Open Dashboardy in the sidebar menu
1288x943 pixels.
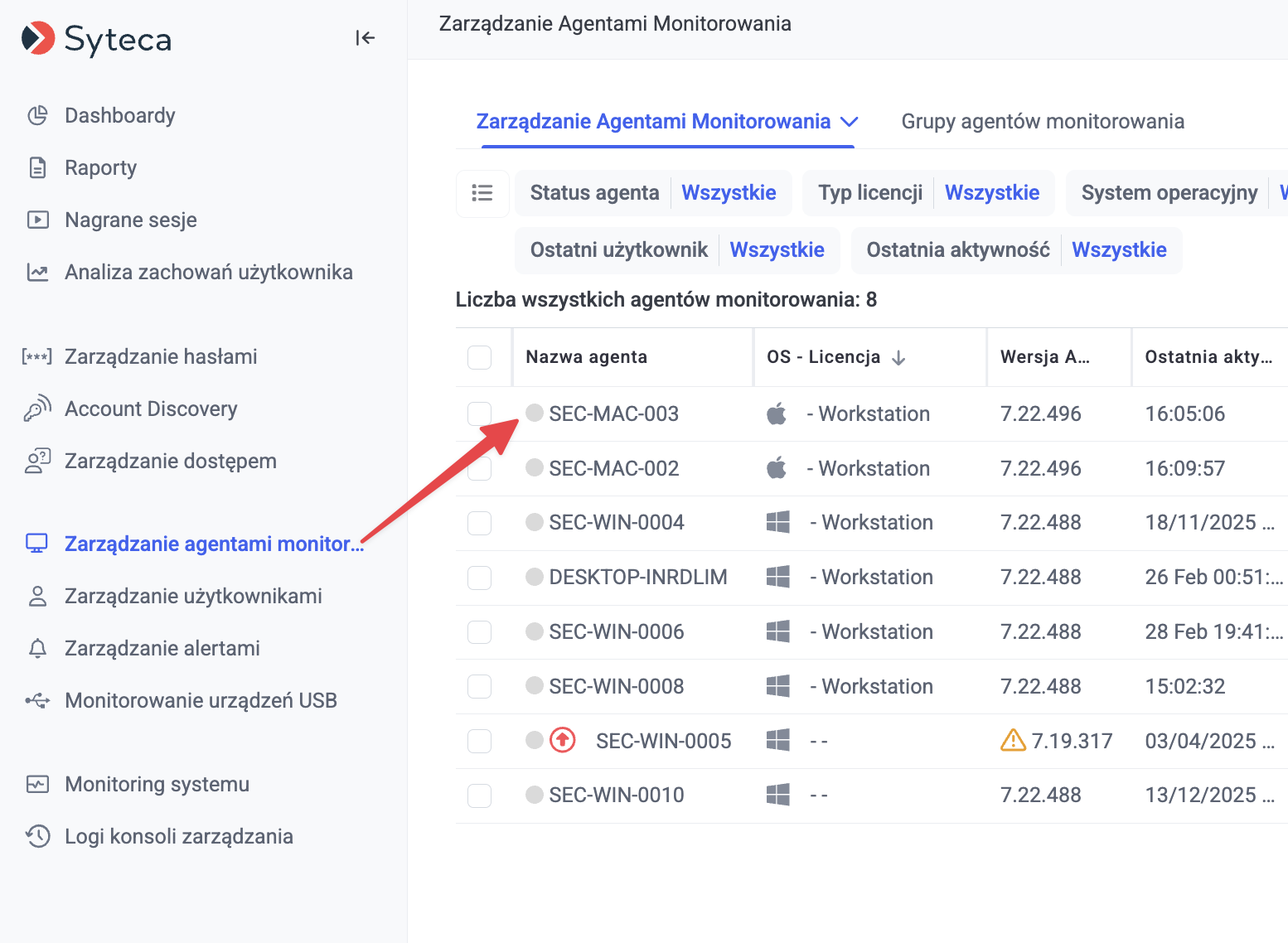click(x=120, y=116)
